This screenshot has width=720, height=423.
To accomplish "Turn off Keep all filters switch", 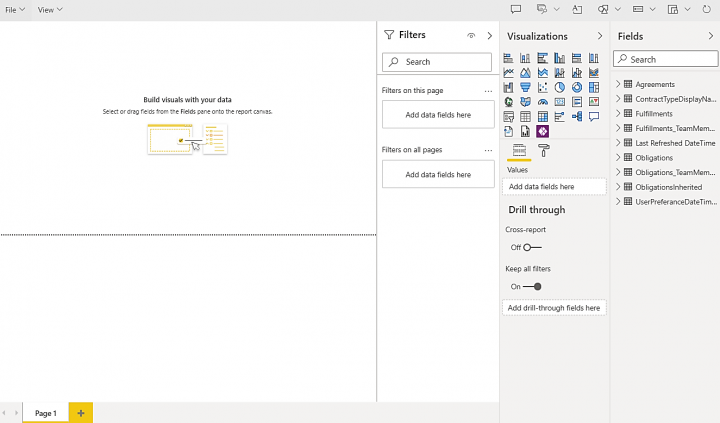I will pyautogui.click(x=532, y=287).
